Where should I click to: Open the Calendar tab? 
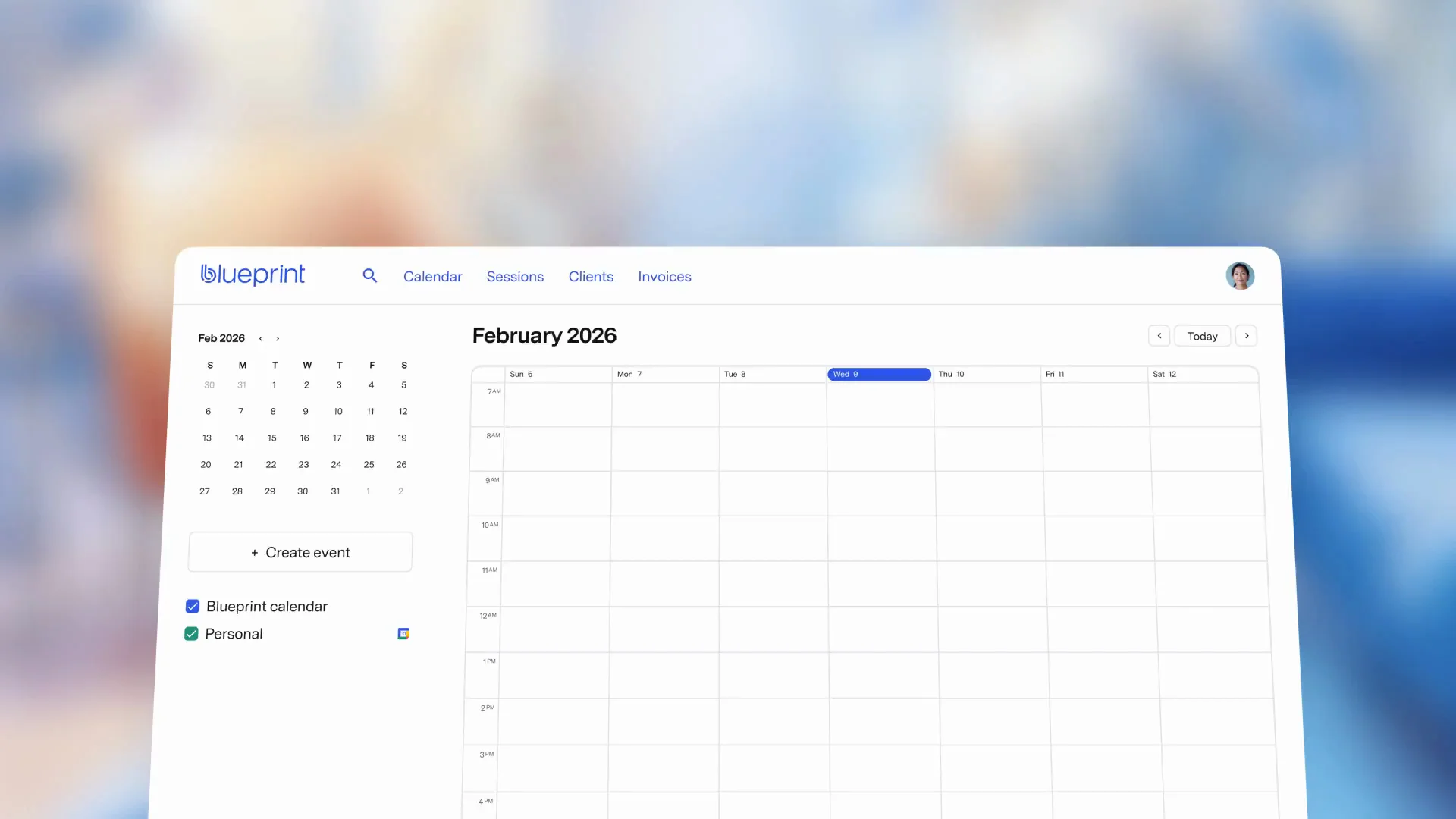(432, 277)
